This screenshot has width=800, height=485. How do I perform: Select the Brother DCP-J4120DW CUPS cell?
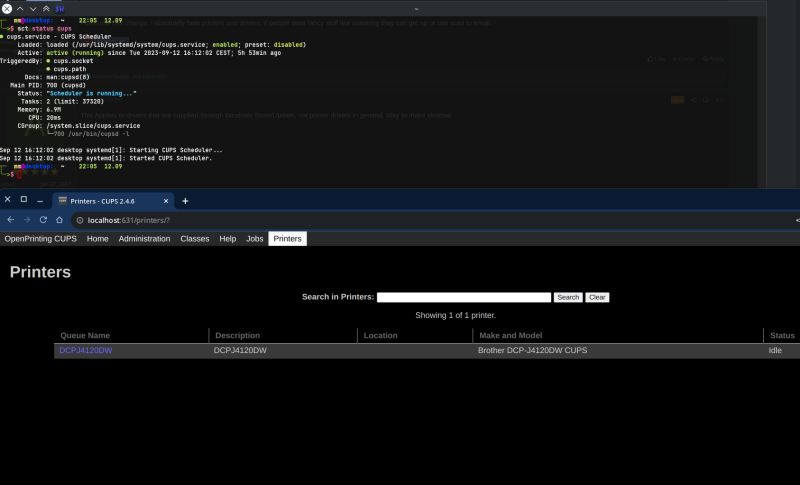click(x=533, y=350)
